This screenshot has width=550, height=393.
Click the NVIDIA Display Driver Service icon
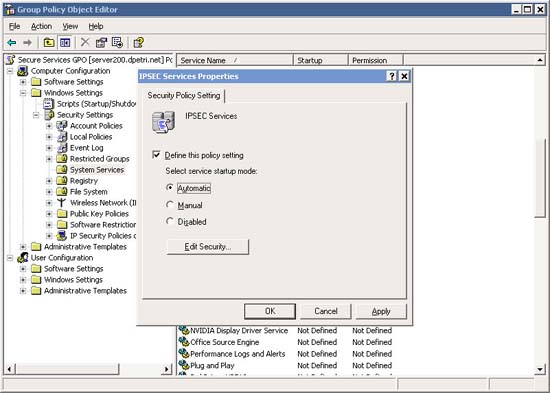(x=183, y=331)
